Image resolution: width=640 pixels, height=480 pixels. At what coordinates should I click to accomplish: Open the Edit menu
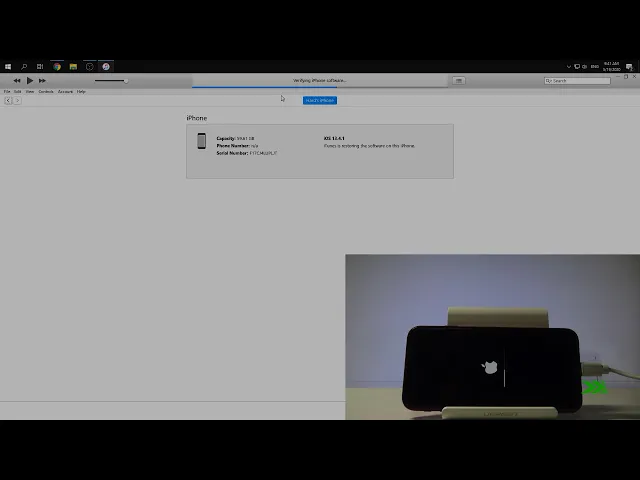(18, 92)
